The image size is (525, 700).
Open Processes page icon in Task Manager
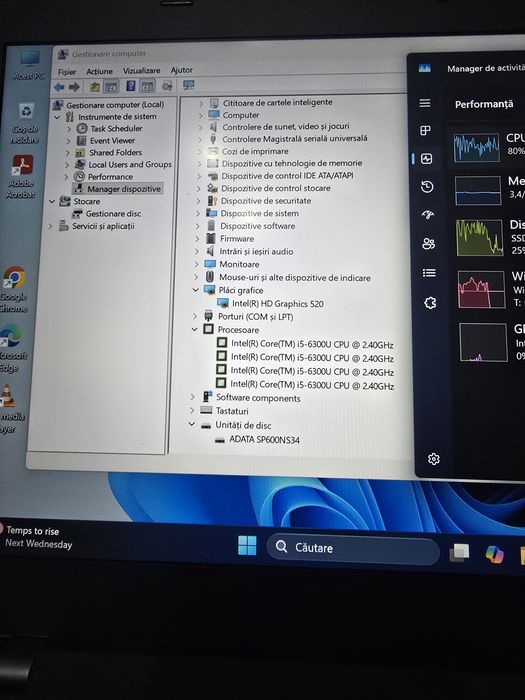pos(425,130)
